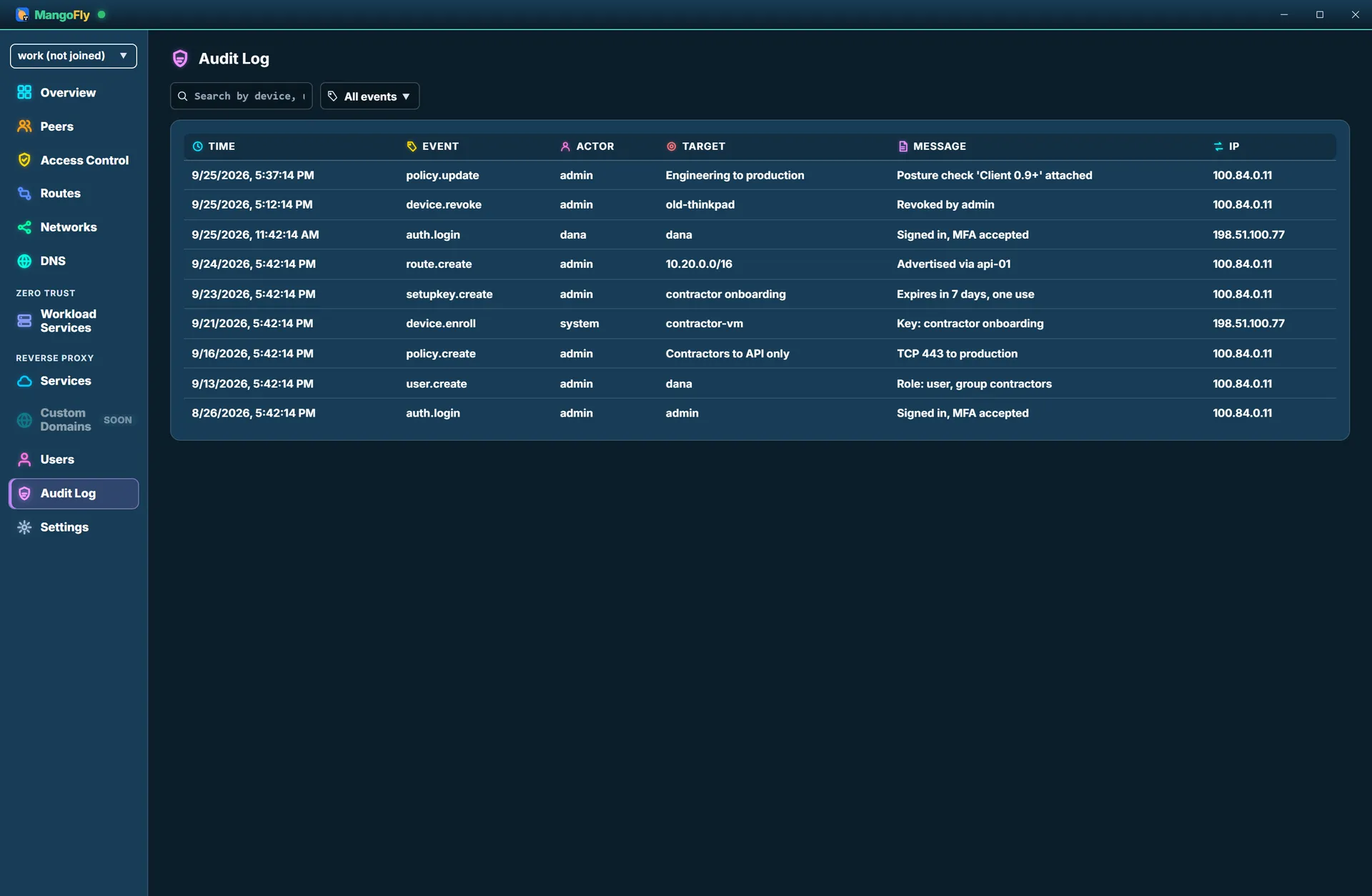Click the DNS globe icon
1372x896 pixels.
coord(24,261)
